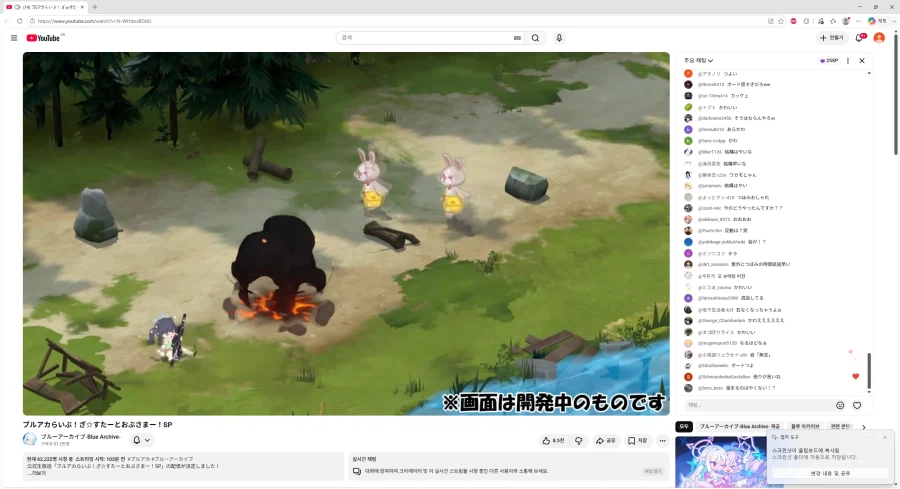Open the emoji picker in chat
Image resolution: width=900 pixels, height=489 pixels.
[x=840, y=405]
